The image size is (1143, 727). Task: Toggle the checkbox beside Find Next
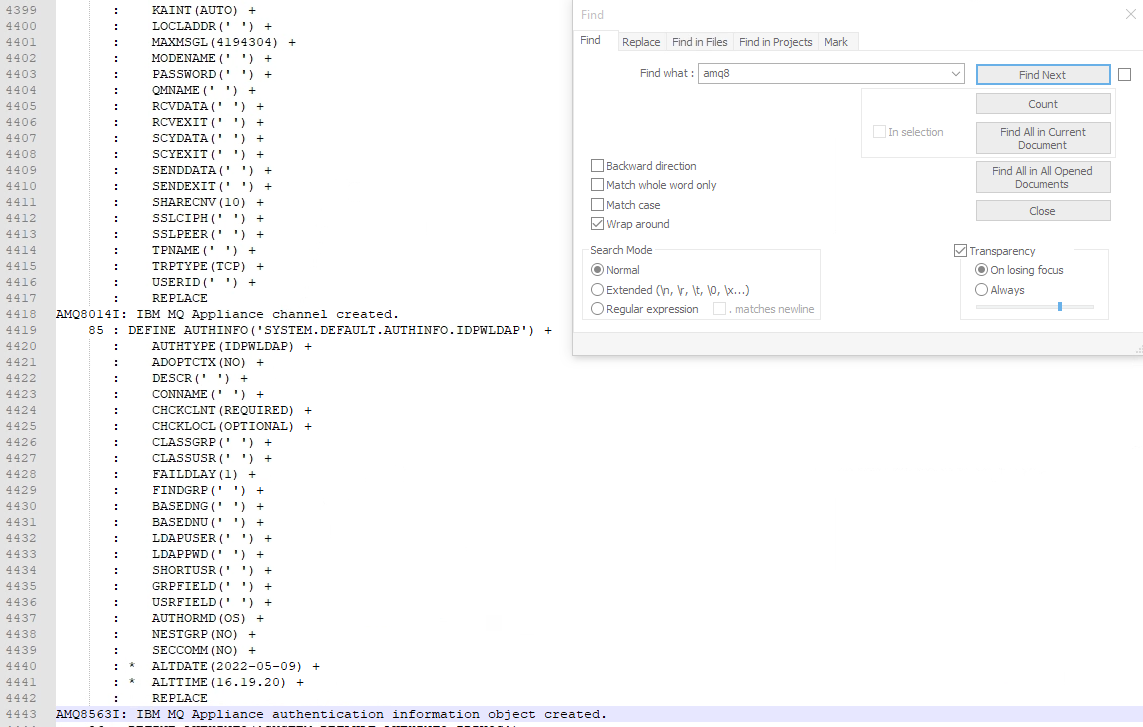pos(1125,74)
